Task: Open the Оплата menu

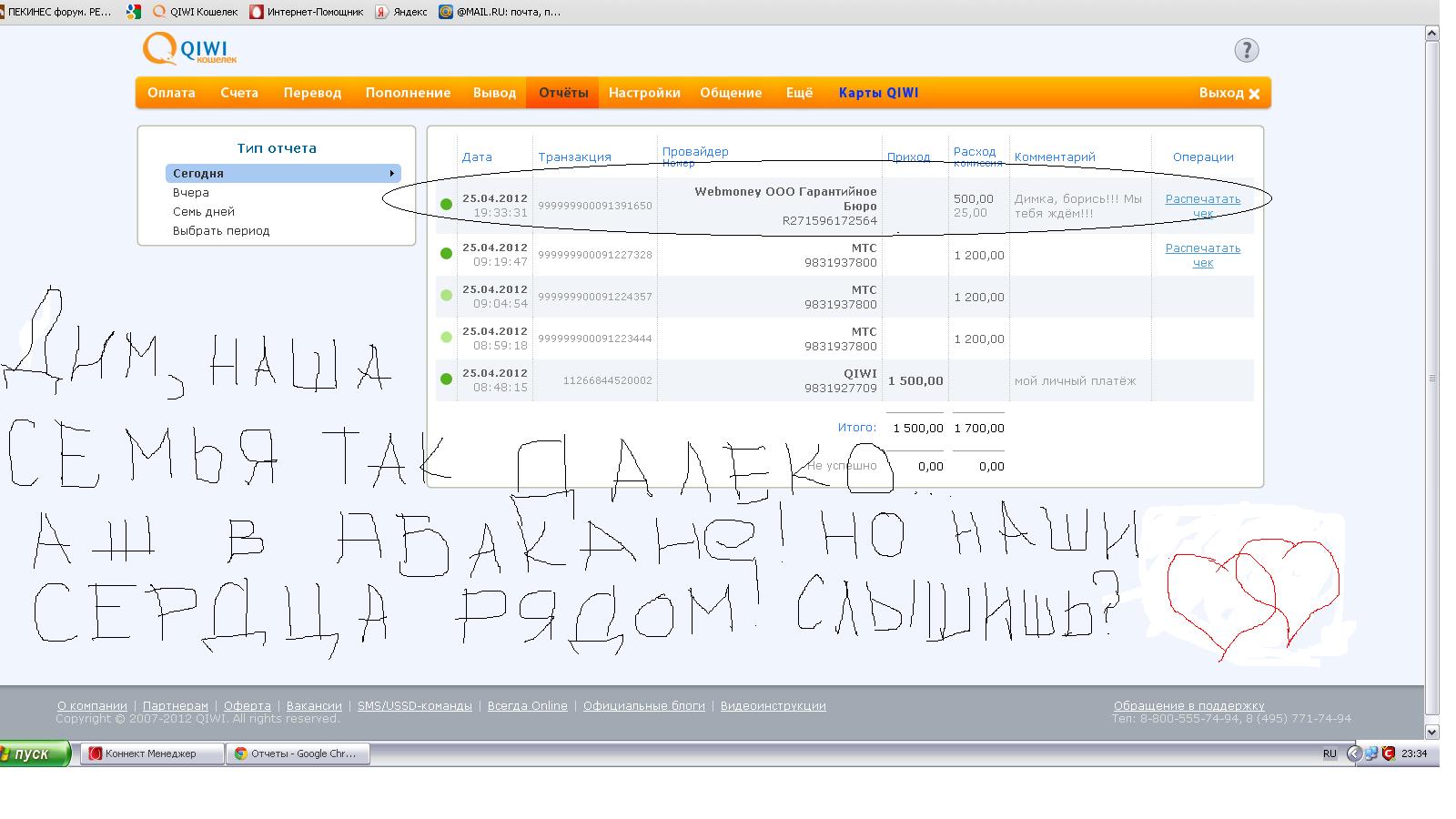Action: tap(171, 93)
